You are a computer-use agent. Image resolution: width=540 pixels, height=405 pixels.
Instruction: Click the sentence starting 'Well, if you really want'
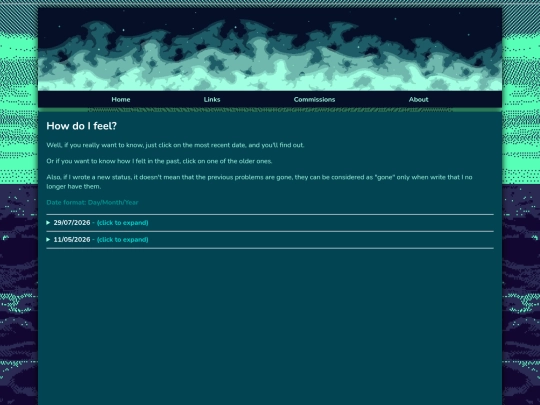175,145
